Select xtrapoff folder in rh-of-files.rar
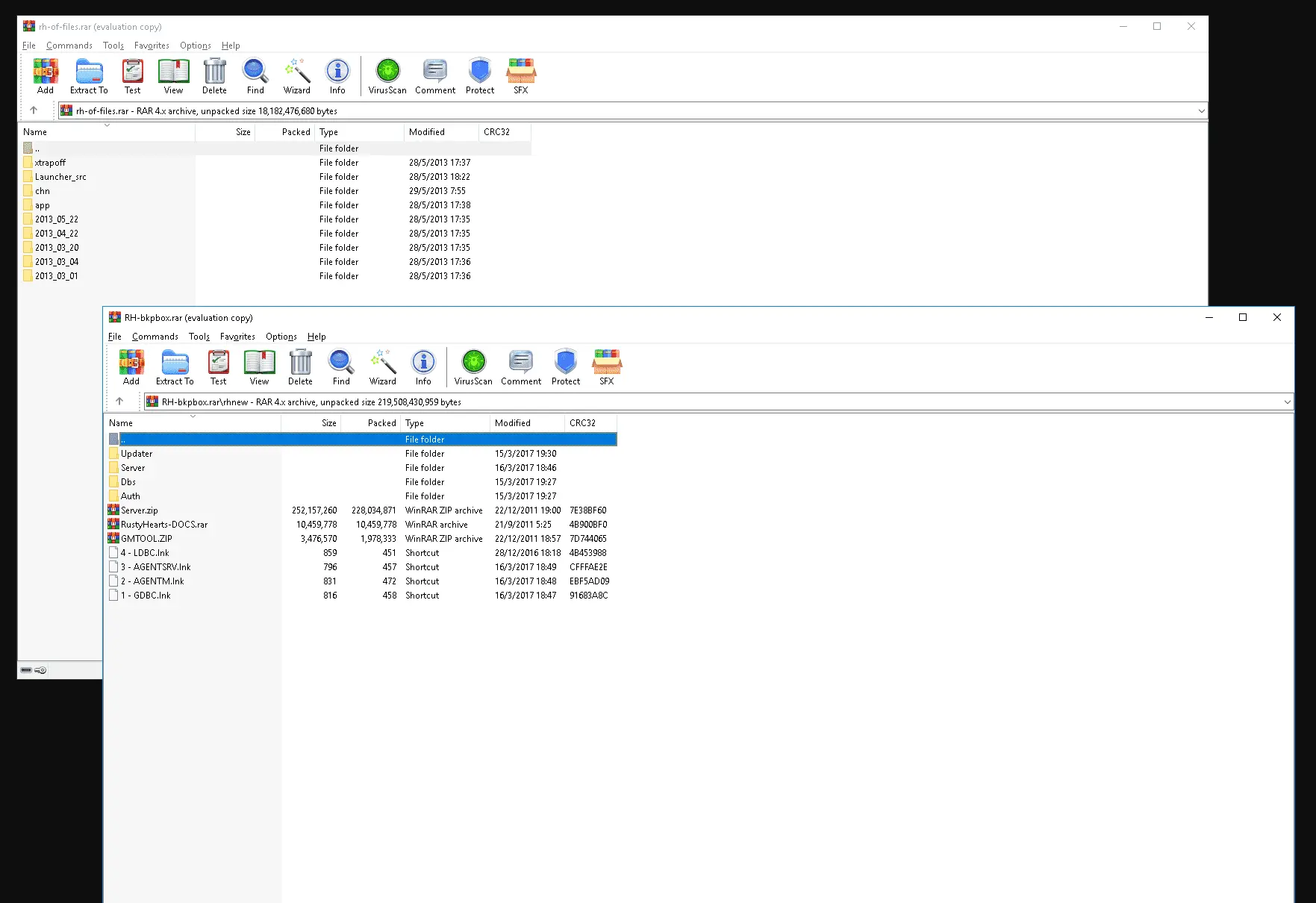 click(276, 163)
